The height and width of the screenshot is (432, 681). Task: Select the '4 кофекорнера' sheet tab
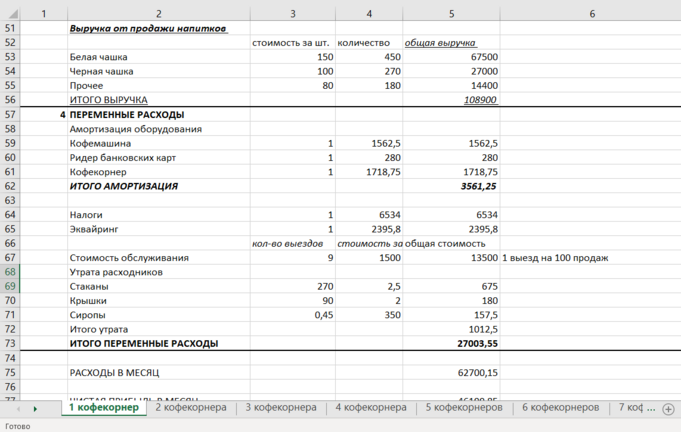point(371,408)
